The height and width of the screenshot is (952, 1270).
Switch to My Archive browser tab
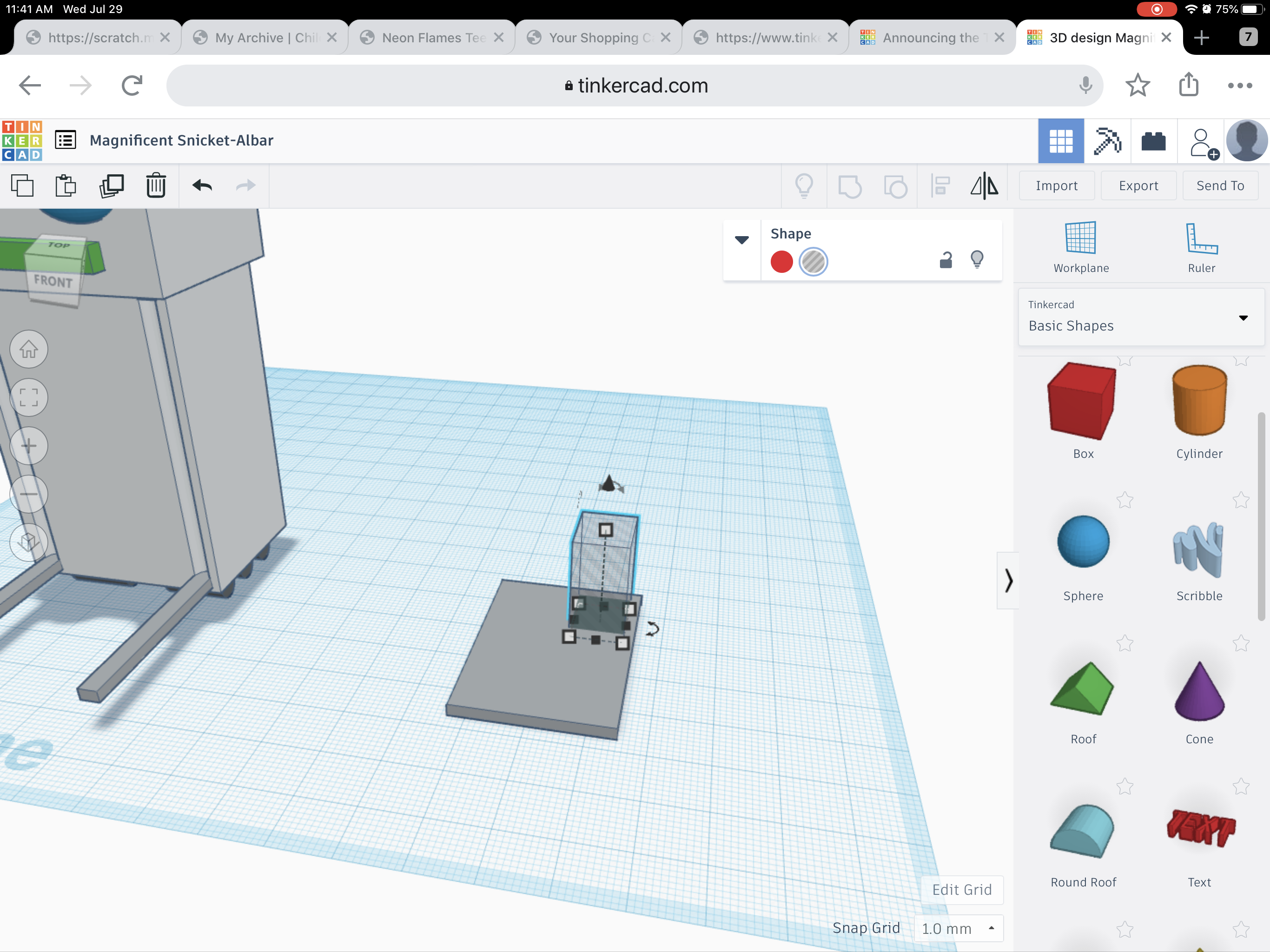(265, 37)
